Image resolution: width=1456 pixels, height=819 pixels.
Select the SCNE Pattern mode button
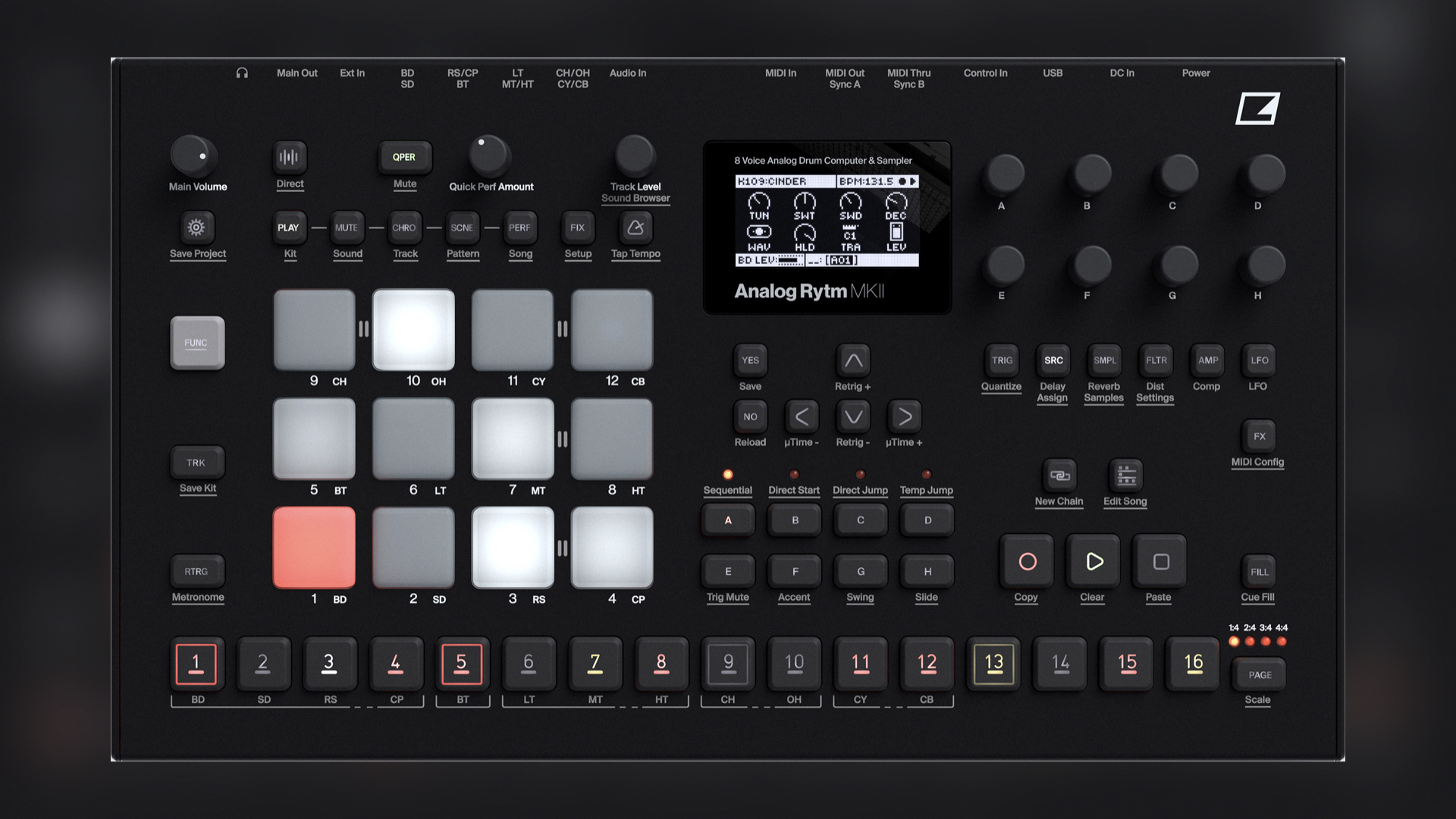(x=462, y=227)
